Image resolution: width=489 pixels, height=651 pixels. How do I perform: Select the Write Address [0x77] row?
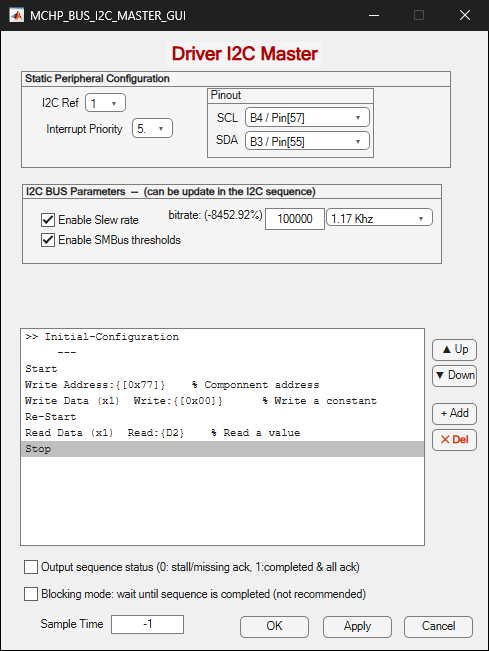coord(222,384)
